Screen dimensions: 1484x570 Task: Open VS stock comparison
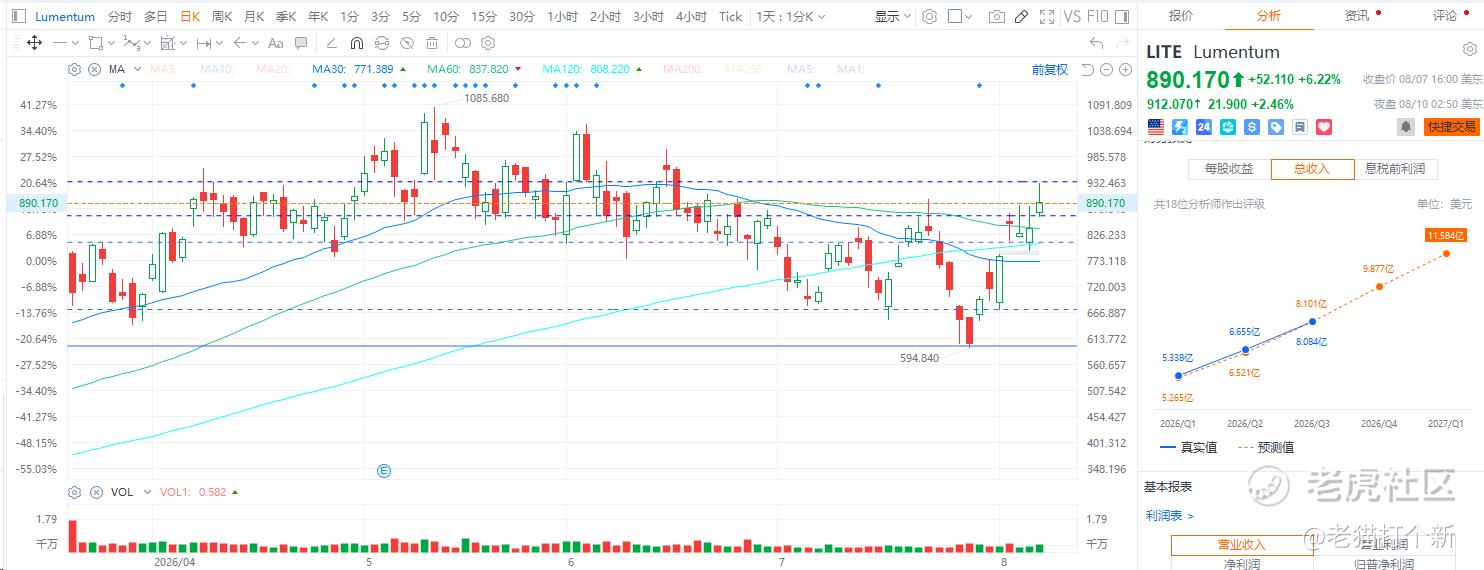pos(1072,17)
